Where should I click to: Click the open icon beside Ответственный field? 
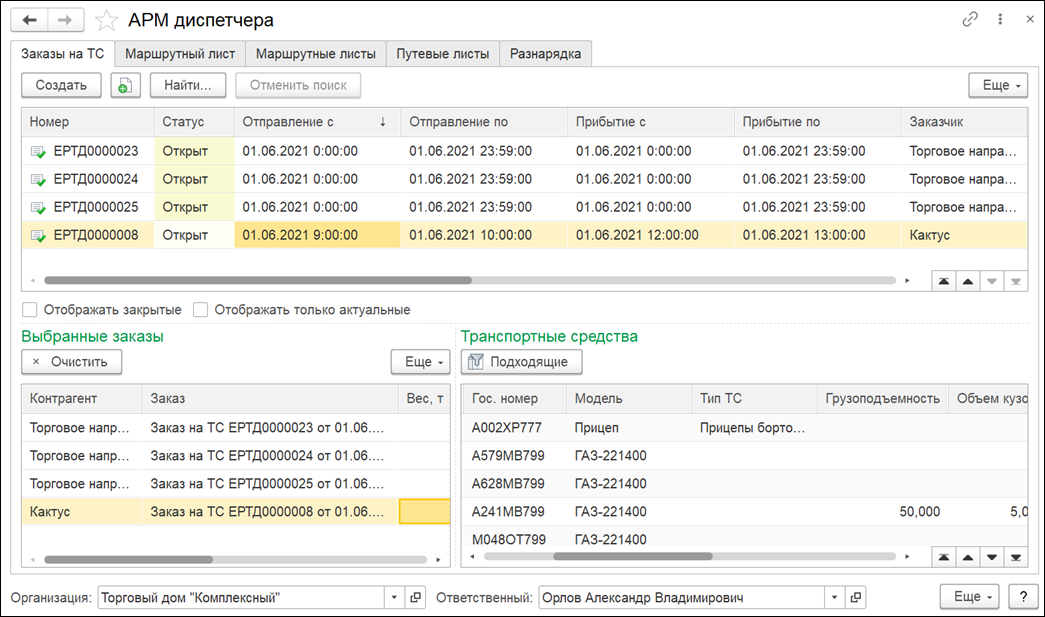(855, 598)
